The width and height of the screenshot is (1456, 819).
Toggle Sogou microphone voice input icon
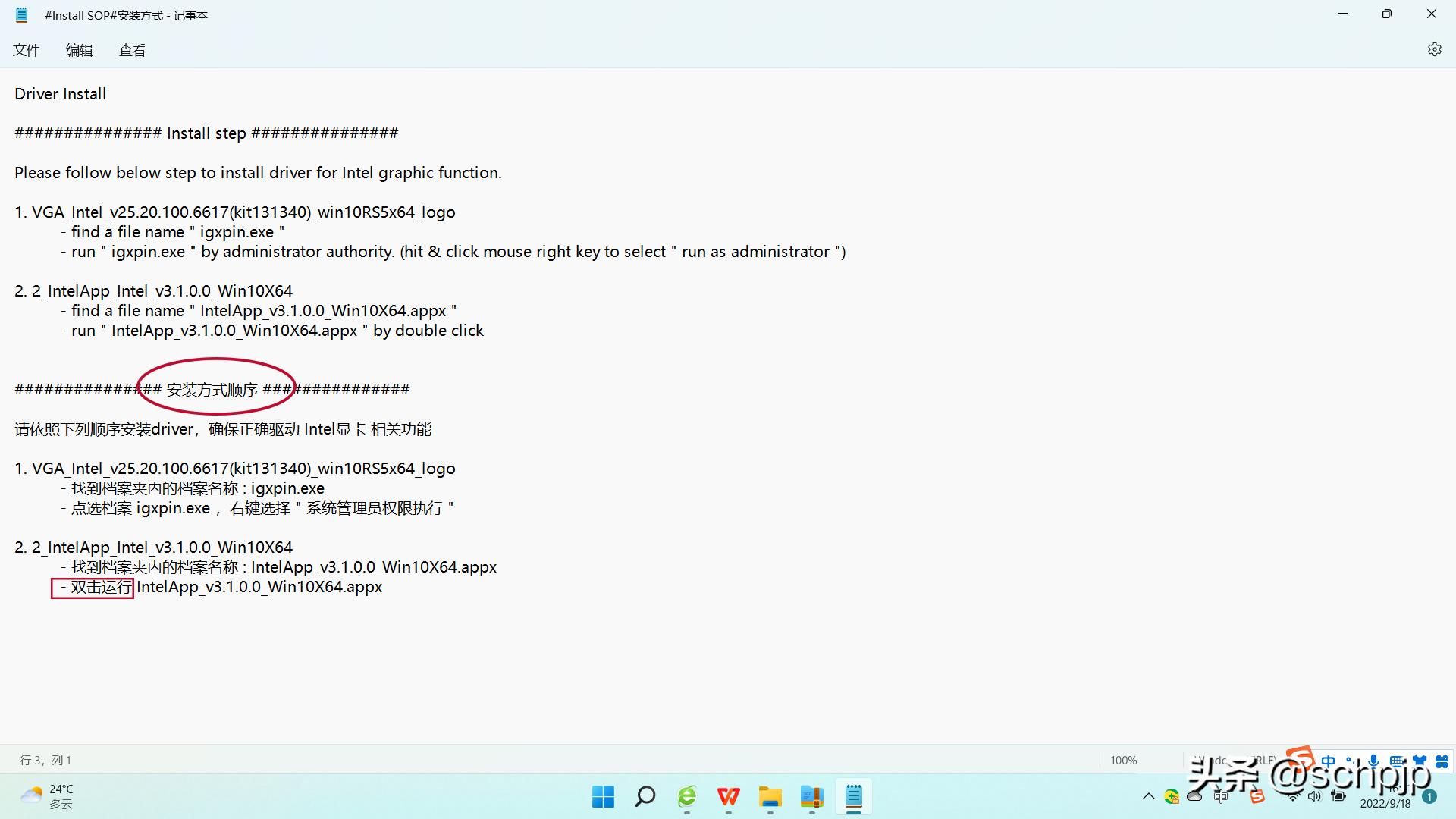(1373, 761)
